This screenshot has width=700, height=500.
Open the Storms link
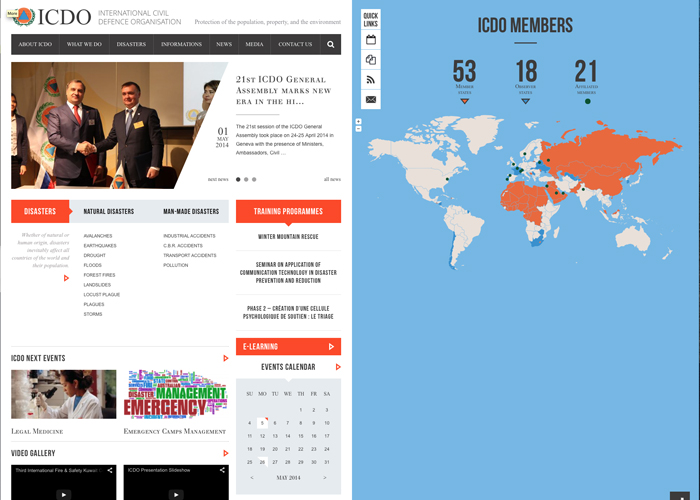pos(93,314)
